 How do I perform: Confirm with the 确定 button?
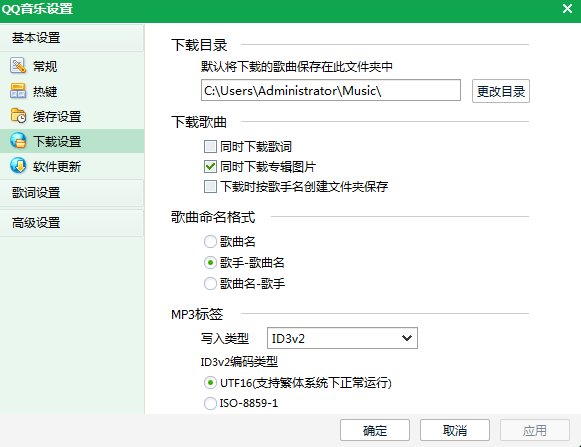[375, 430]
